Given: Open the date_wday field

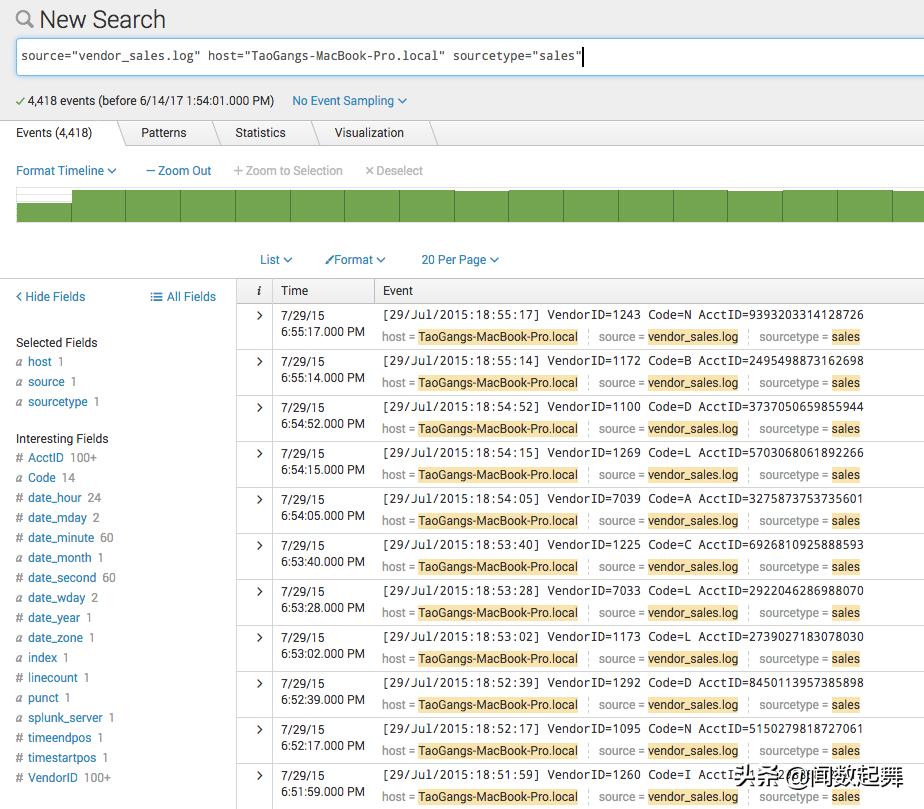Looking at the screenshot, I should pyautogui.click(x=57, y=598).
